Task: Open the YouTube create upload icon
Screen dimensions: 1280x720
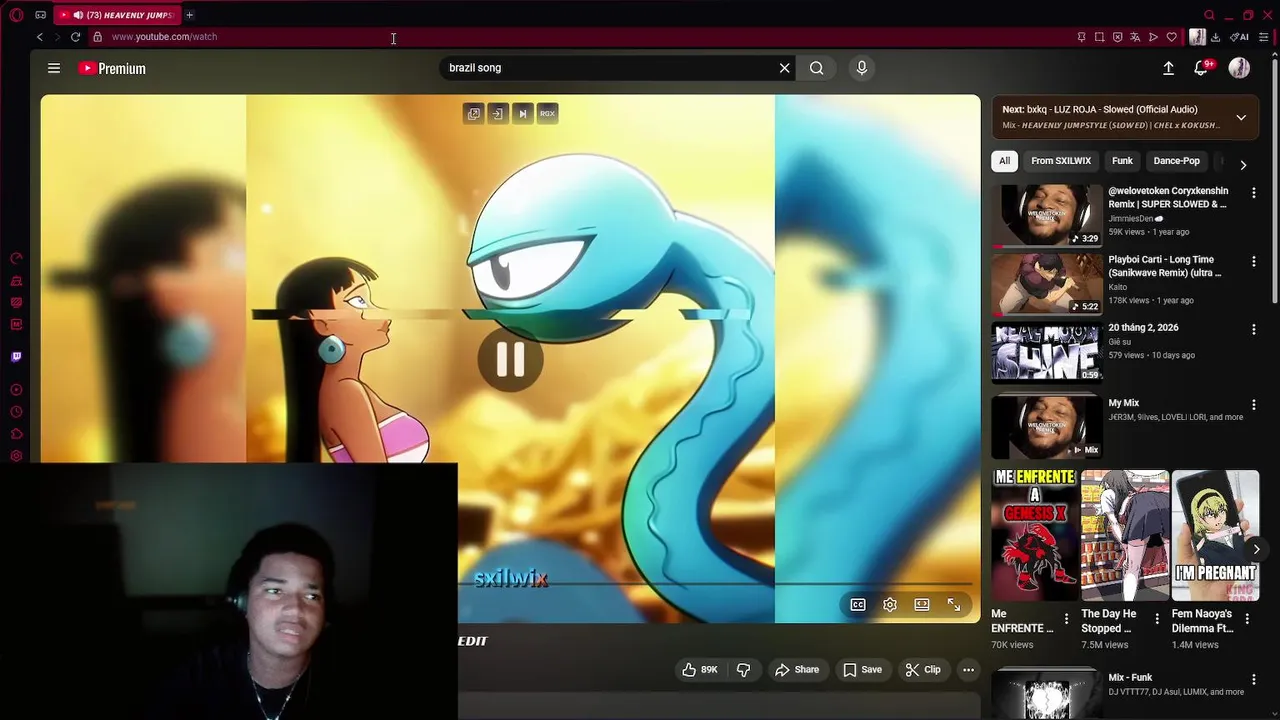Action: point(1168,68)
